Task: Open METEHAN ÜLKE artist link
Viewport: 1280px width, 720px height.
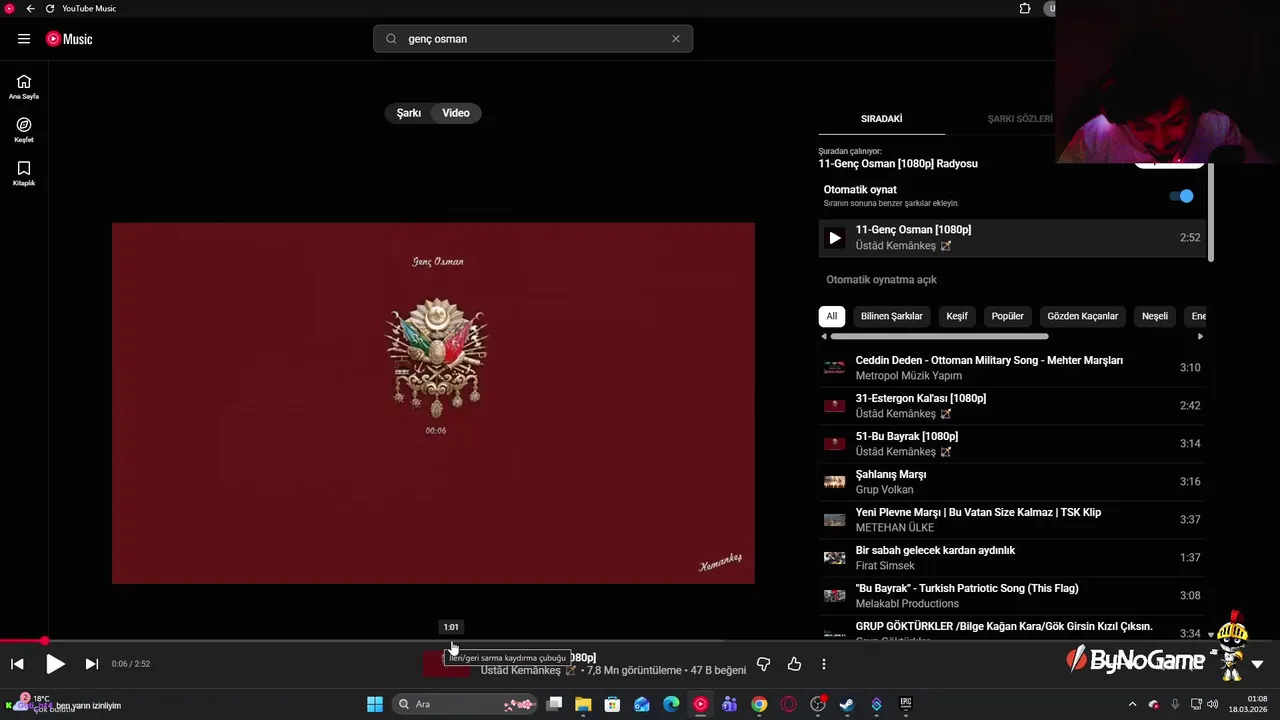Action: click(895, 528)
